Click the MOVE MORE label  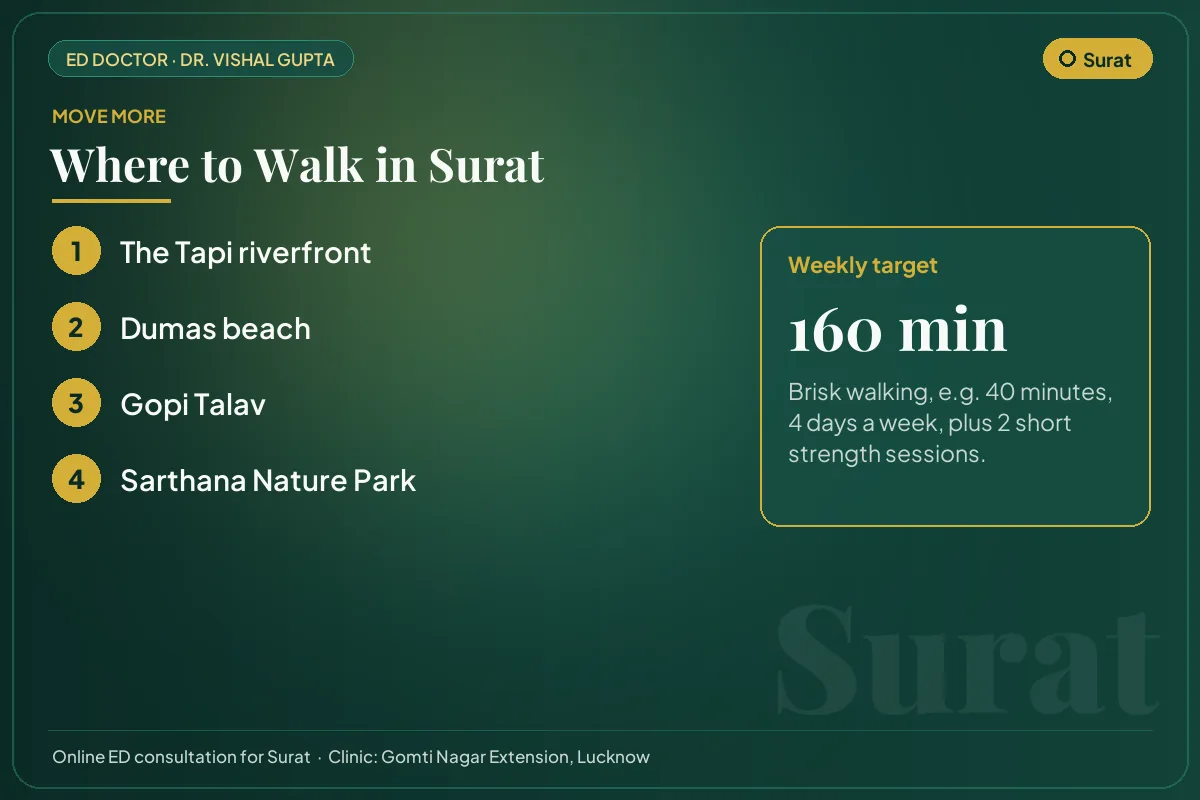[x=109, y=117]
